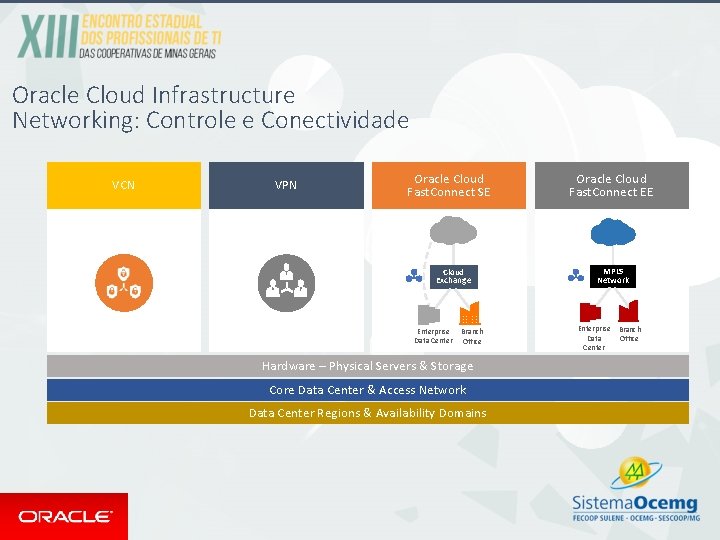
Task: Click the Data Center Regions & Availability Domains bar
Action: [x=368, y=413]
